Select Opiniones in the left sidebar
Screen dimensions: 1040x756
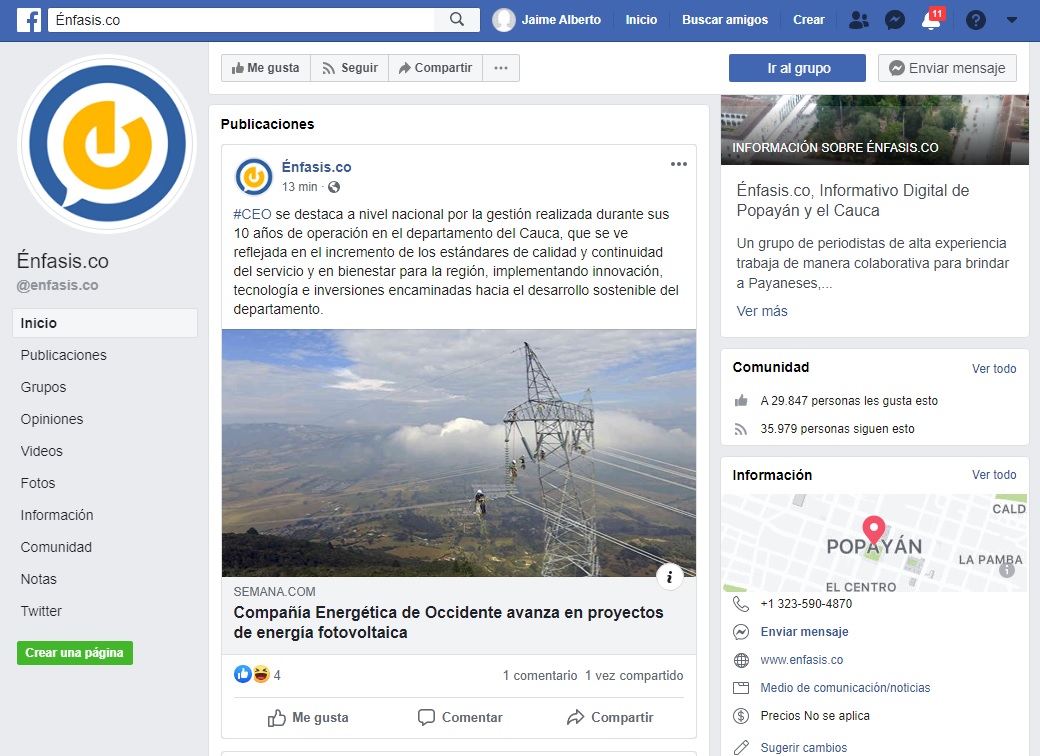[x=52, y=419]
